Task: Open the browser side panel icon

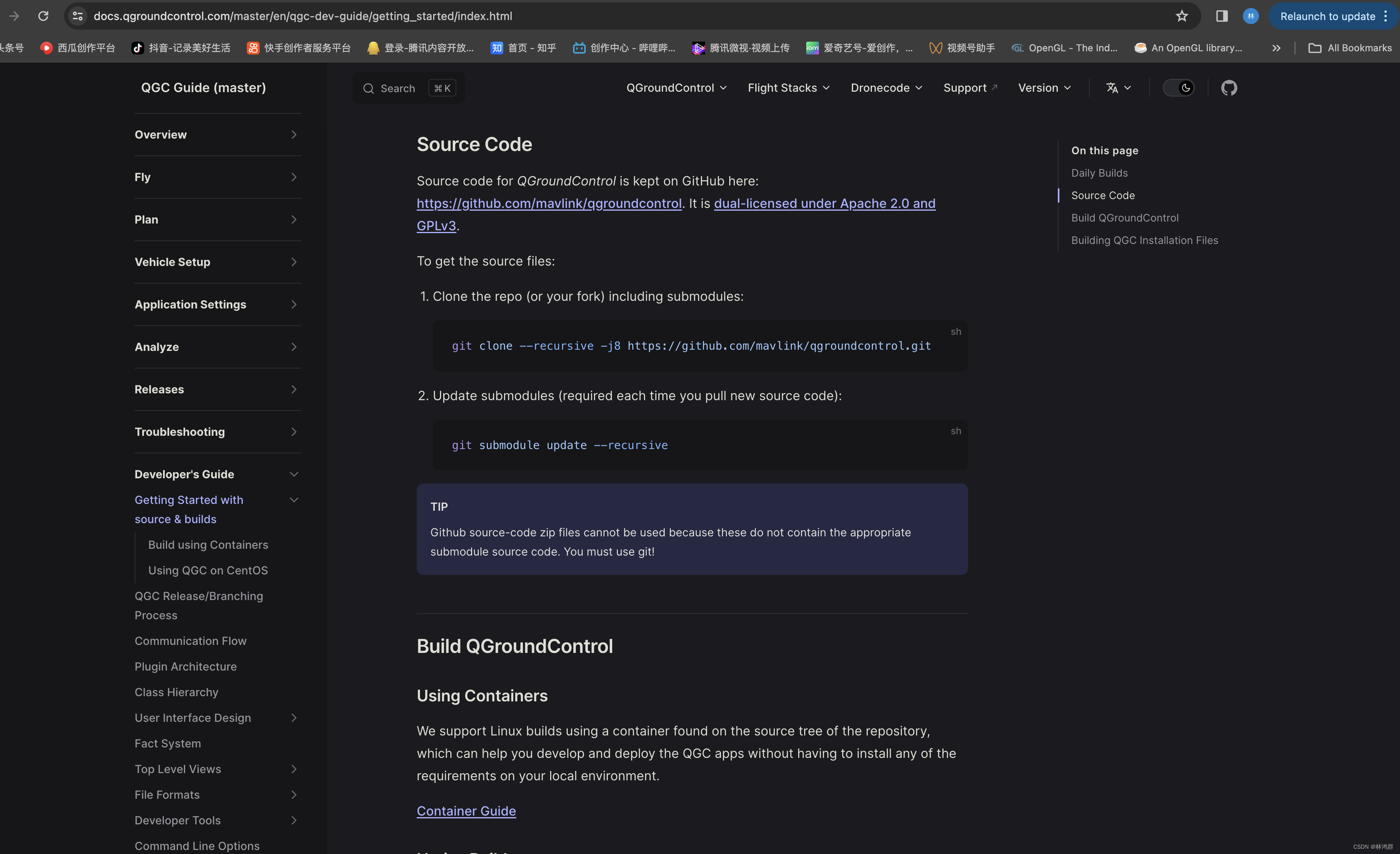Action: [x=1222, y=16]
